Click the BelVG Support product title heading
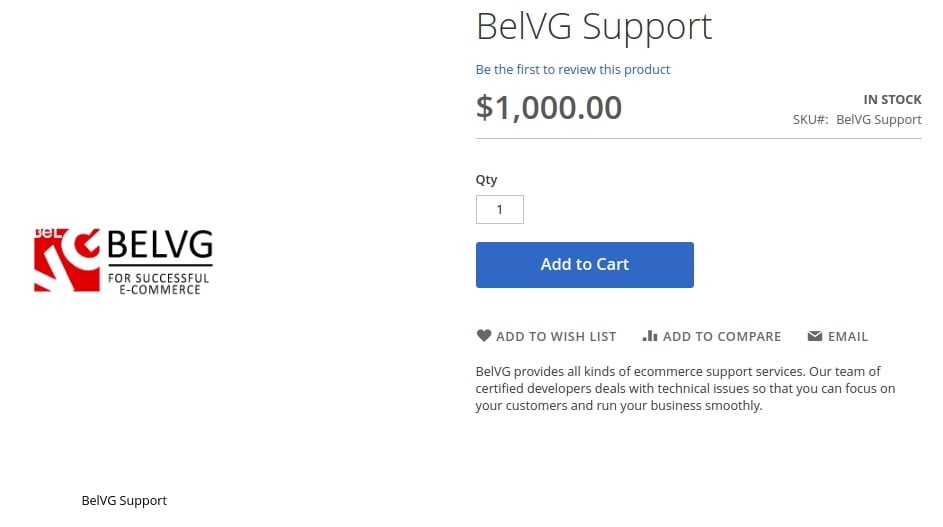 click(594, 26)
